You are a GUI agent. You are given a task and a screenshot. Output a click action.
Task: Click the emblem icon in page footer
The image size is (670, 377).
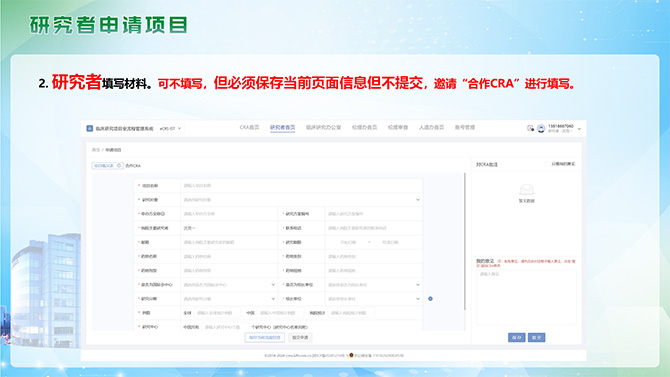pos(351,355)
